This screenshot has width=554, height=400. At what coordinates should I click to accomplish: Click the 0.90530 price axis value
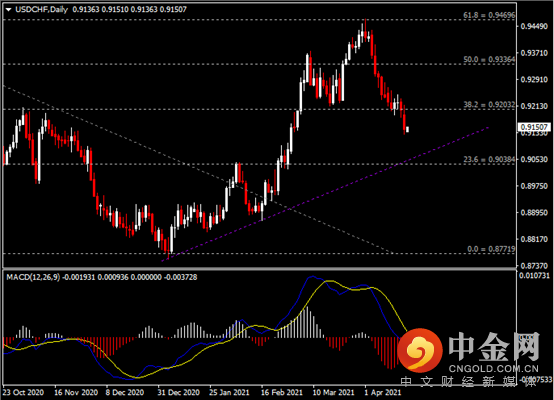click(534, 159)
